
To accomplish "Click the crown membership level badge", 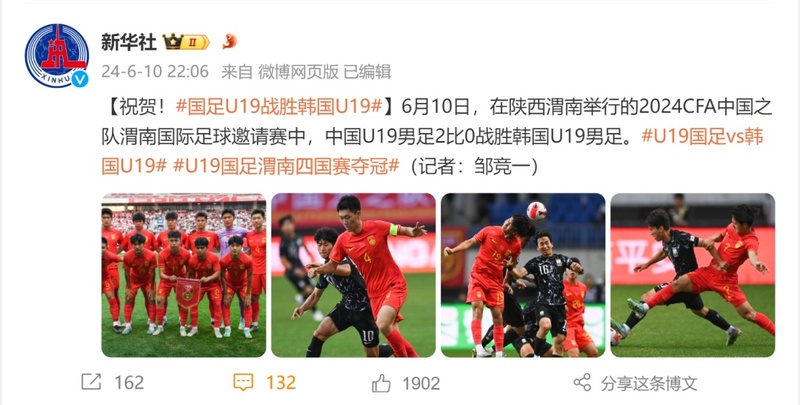I will click(x=186, y=42).
